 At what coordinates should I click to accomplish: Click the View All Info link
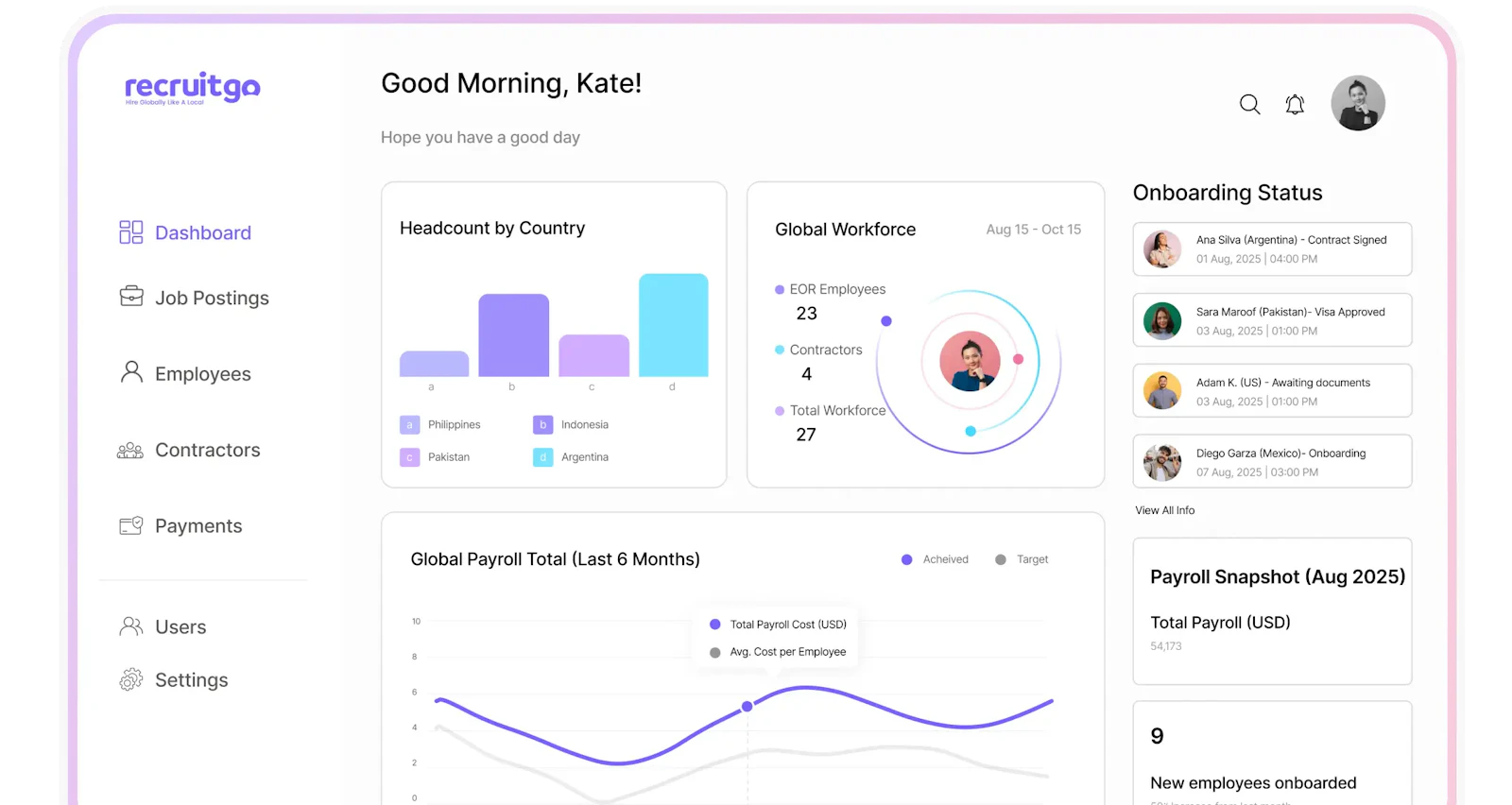pos(1164,510)
